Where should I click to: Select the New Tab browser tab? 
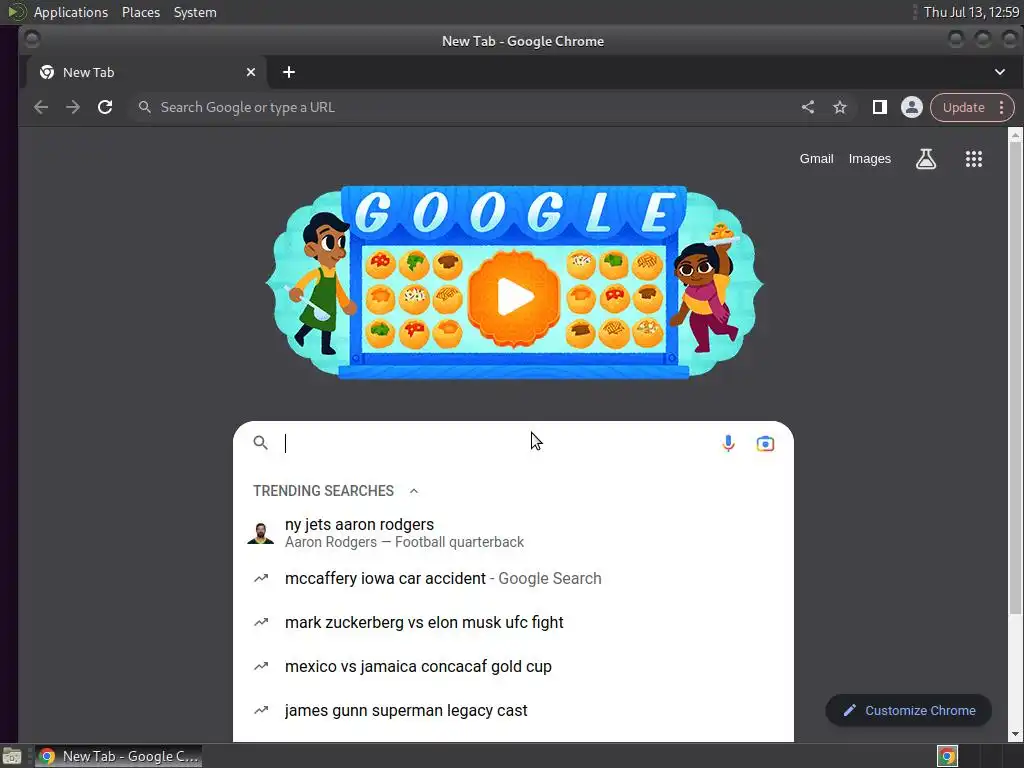point(146,72)
